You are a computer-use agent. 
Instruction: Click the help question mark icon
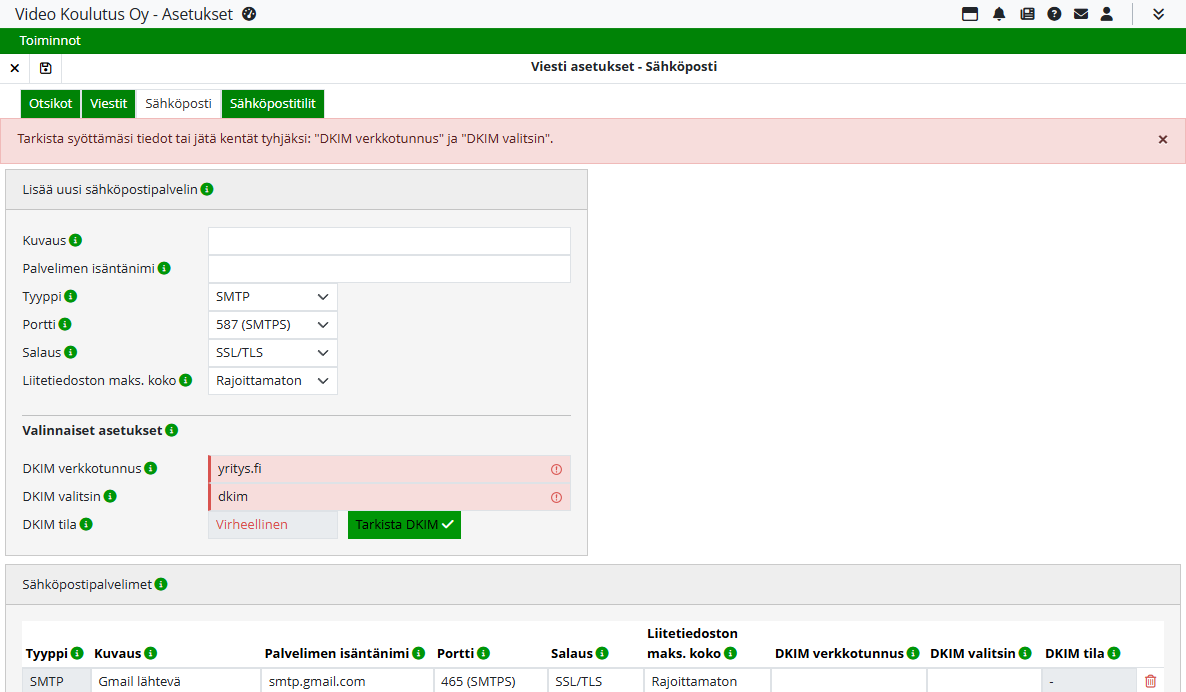coord(1054,14)
